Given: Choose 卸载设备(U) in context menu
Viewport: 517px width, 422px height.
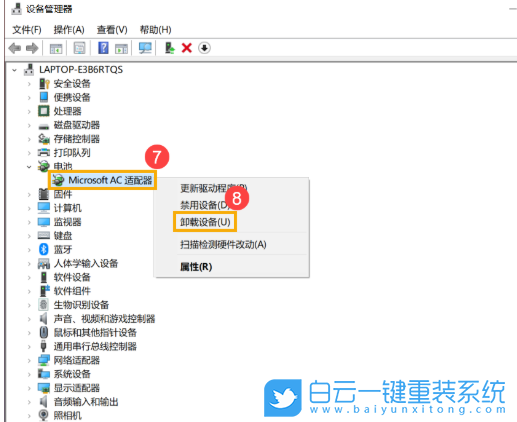Looking at the screenshot, I should point(205,222).
